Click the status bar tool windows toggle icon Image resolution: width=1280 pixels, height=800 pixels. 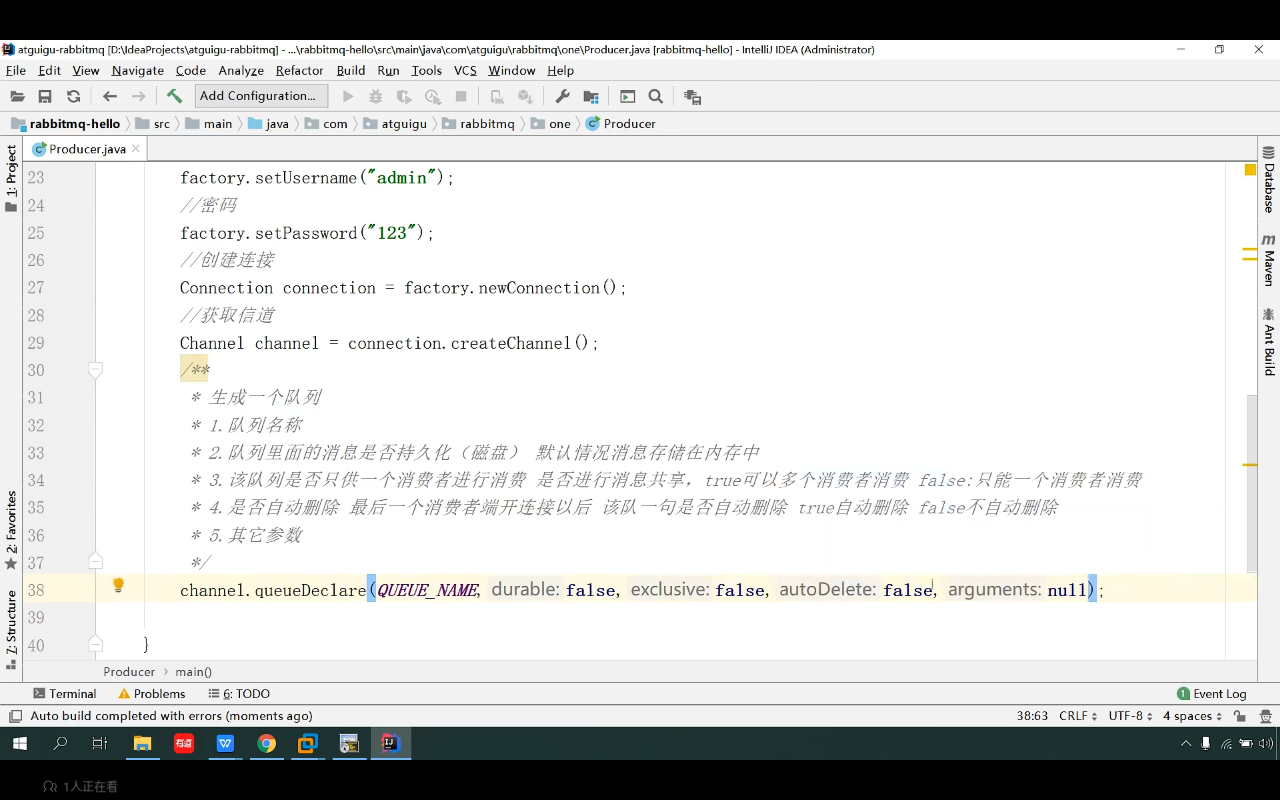(x=15, y=716)
